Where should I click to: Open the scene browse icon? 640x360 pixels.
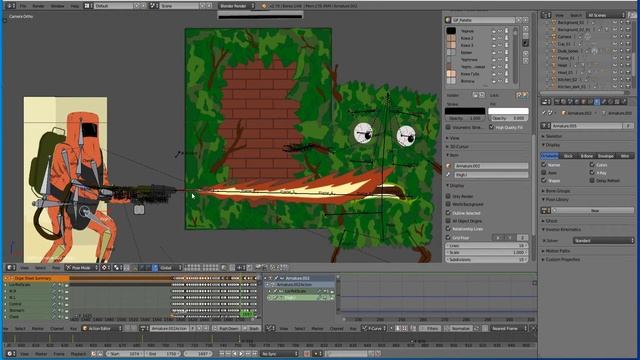[x=154, y=6]
